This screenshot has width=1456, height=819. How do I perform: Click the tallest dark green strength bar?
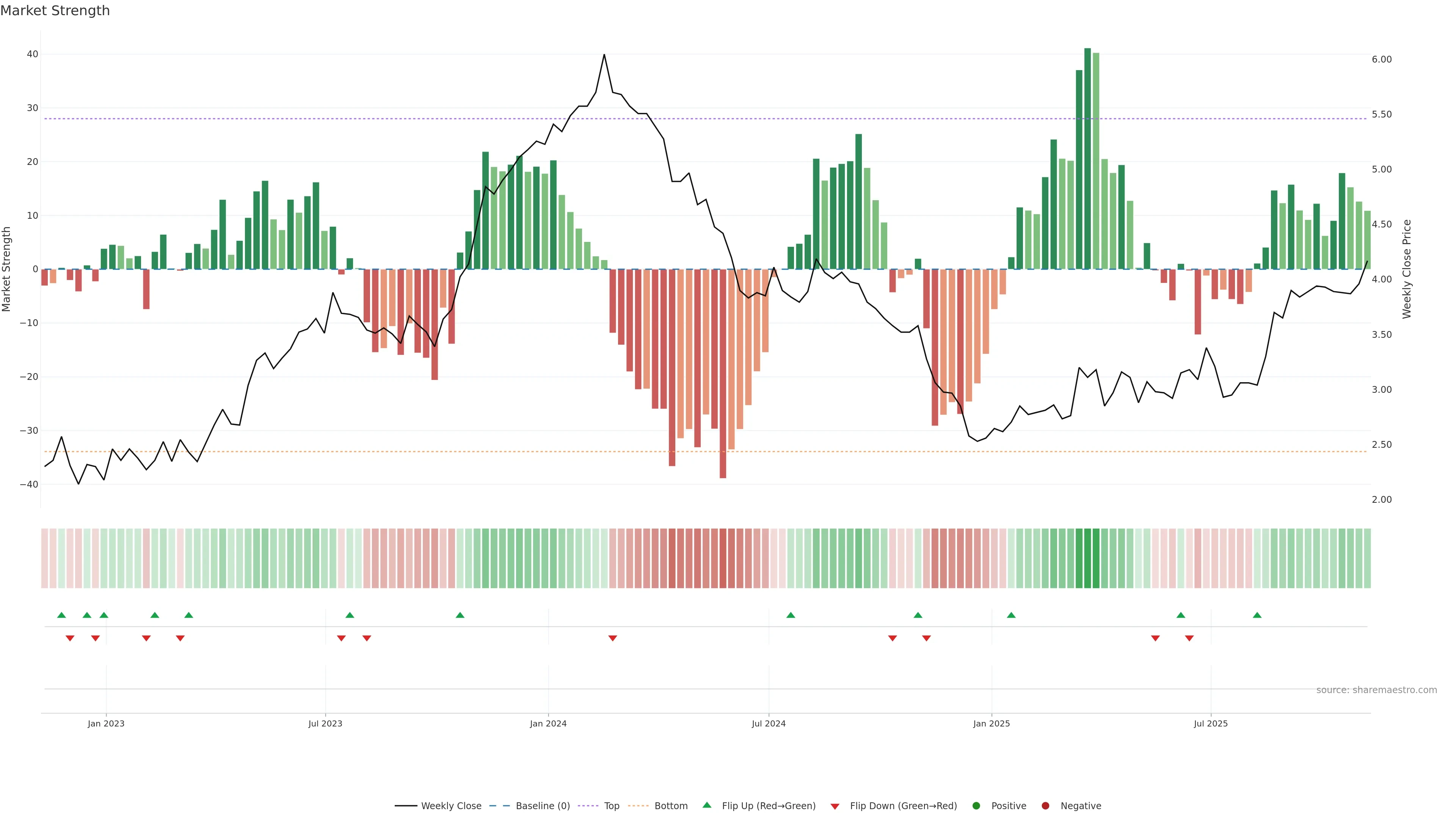pos(1087,158)
